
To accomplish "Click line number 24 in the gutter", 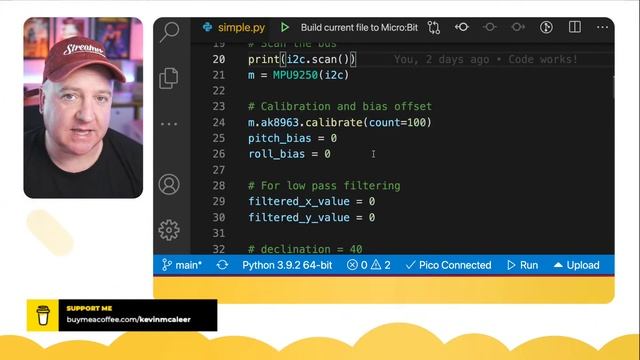I will [x=219, y=122].
